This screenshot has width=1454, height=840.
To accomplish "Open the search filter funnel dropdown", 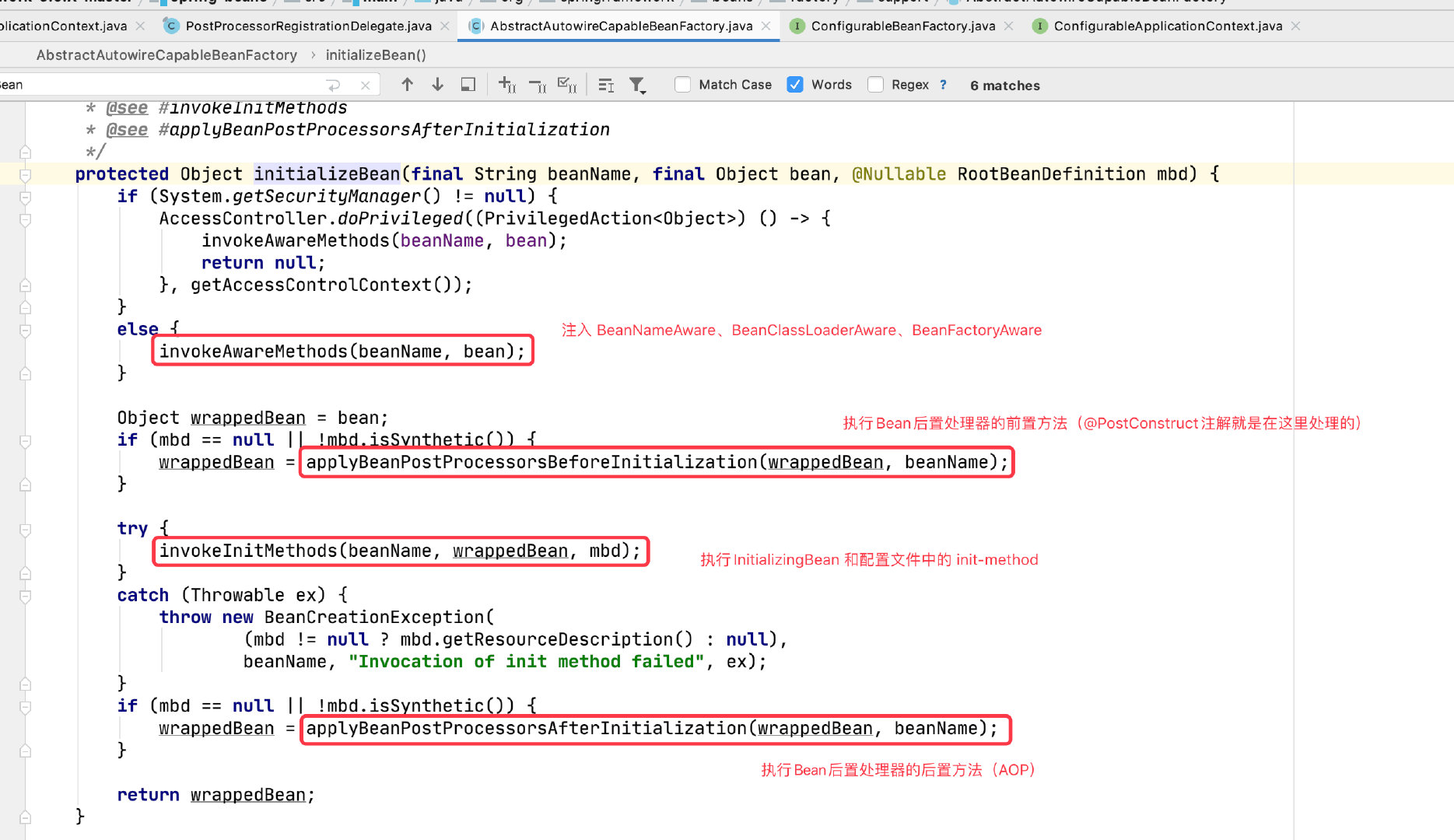I will click(x=638, y=85).
